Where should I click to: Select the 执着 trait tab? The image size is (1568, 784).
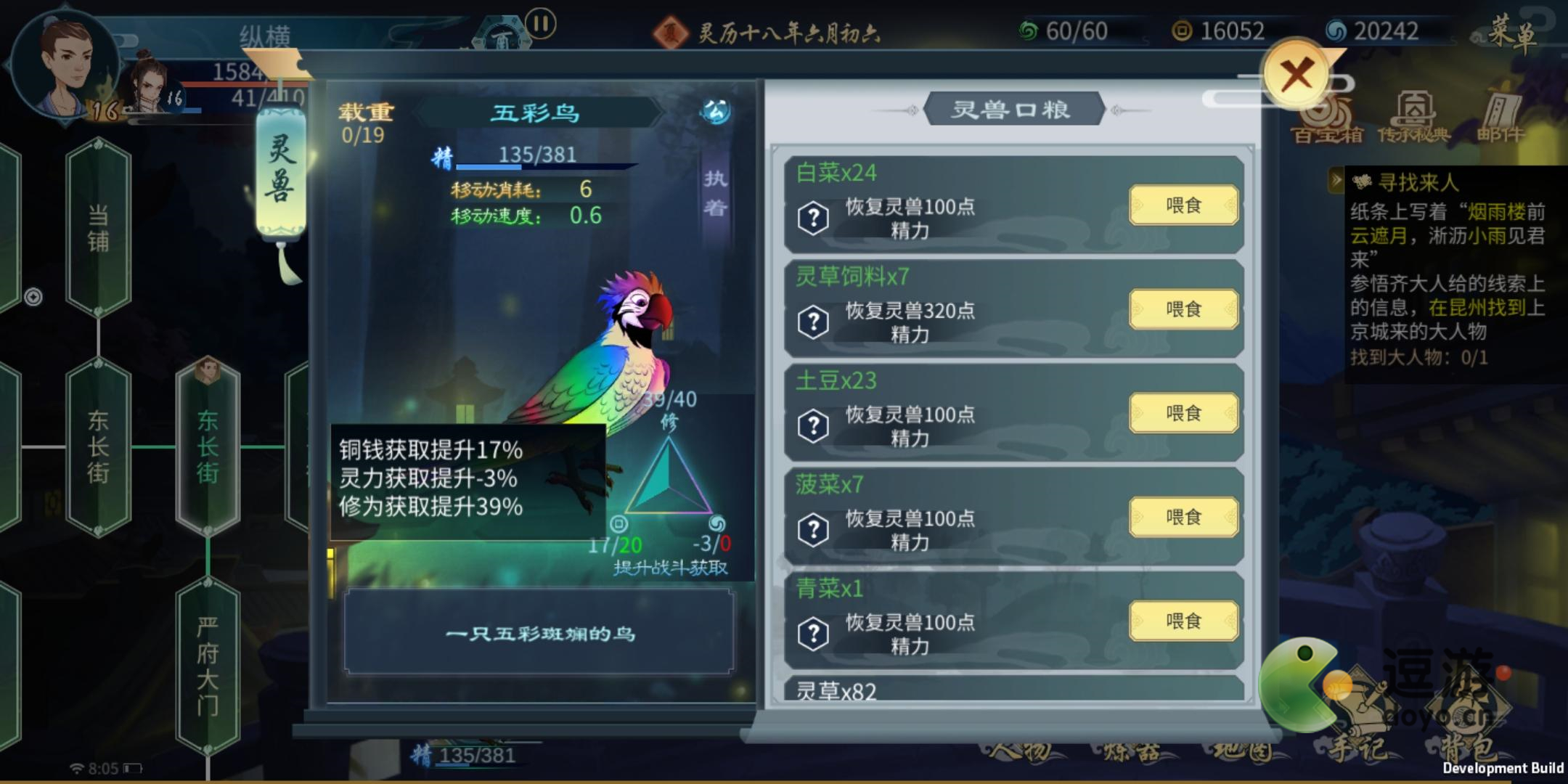coord(715,193)
